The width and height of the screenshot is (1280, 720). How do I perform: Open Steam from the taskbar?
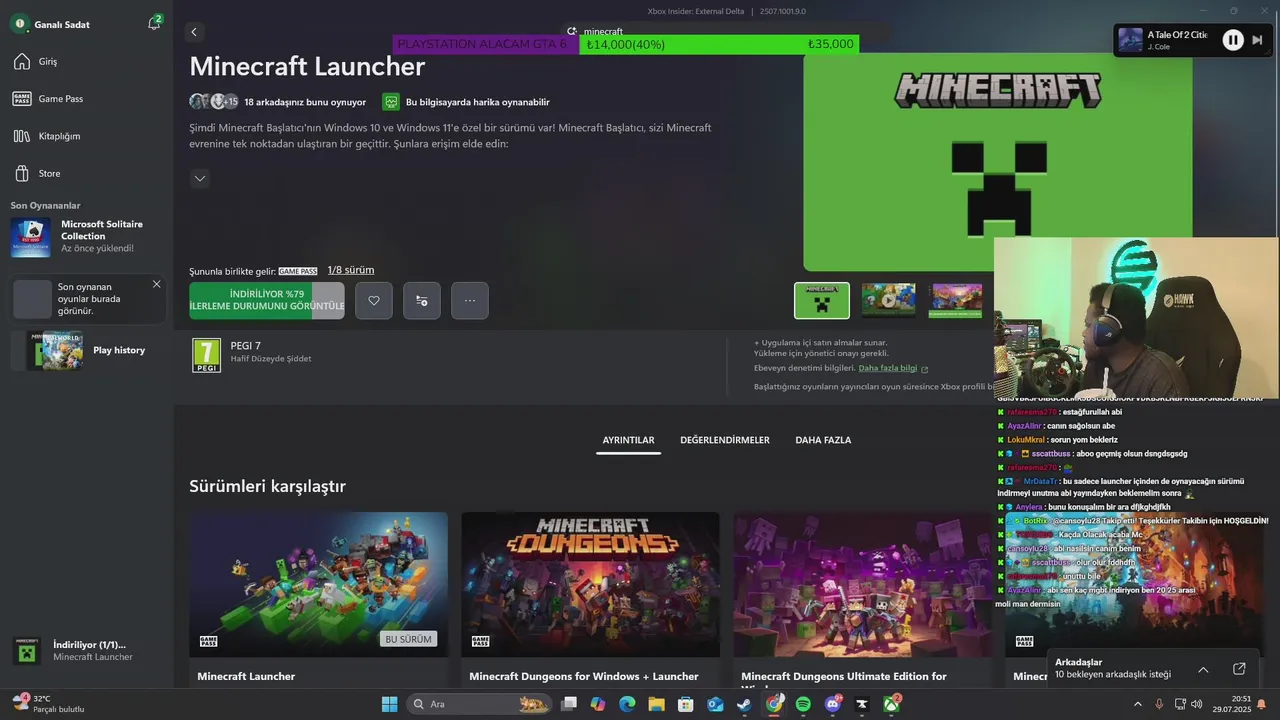744,704
